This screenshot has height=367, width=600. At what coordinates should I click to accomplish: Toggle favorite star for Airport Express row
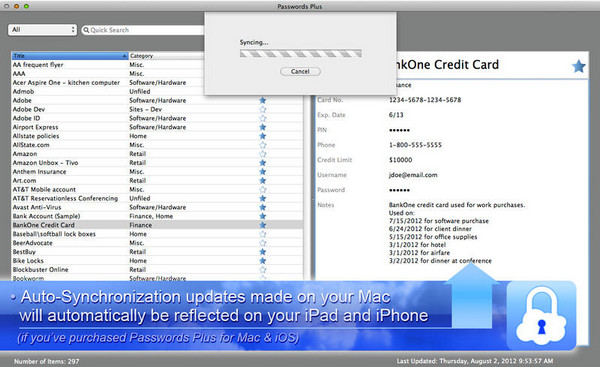coord(262,127)
